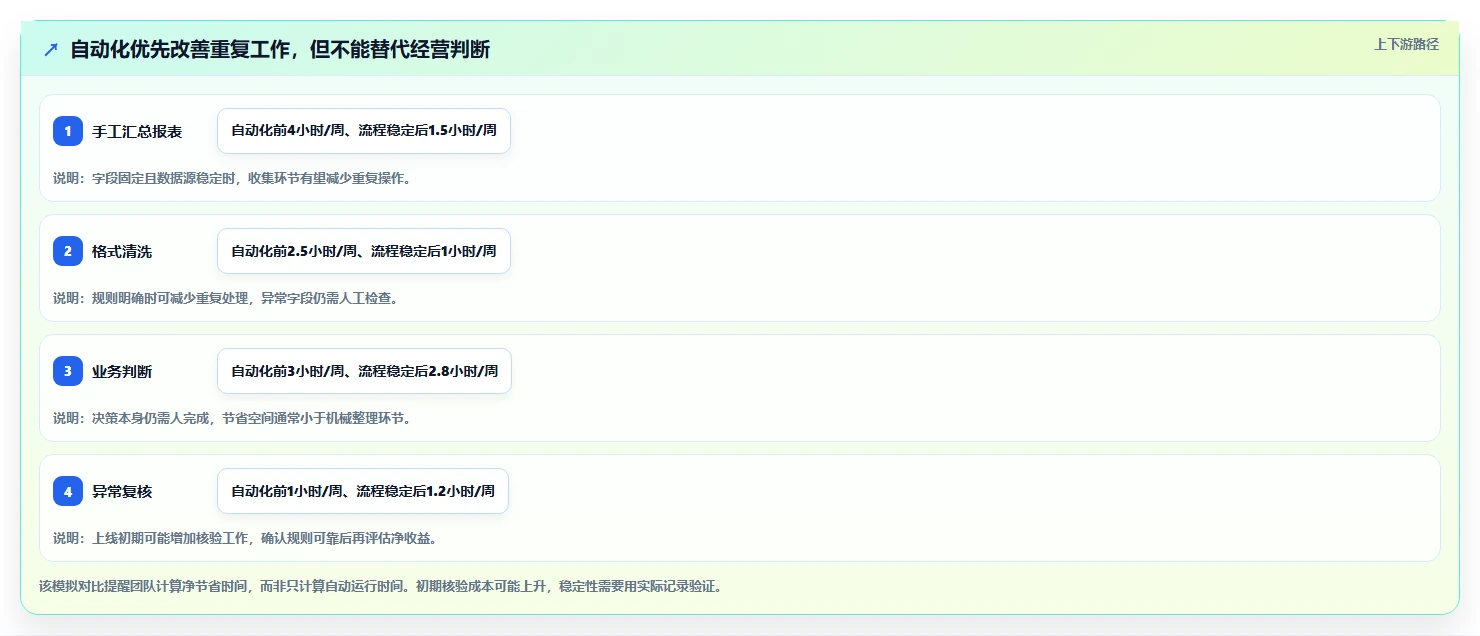Click the footer text 该模拟对比提醒团队计算净节省时间
The width and height of the screenshot is (1480, 636).
pyautogui.click(x=380, y=586)
